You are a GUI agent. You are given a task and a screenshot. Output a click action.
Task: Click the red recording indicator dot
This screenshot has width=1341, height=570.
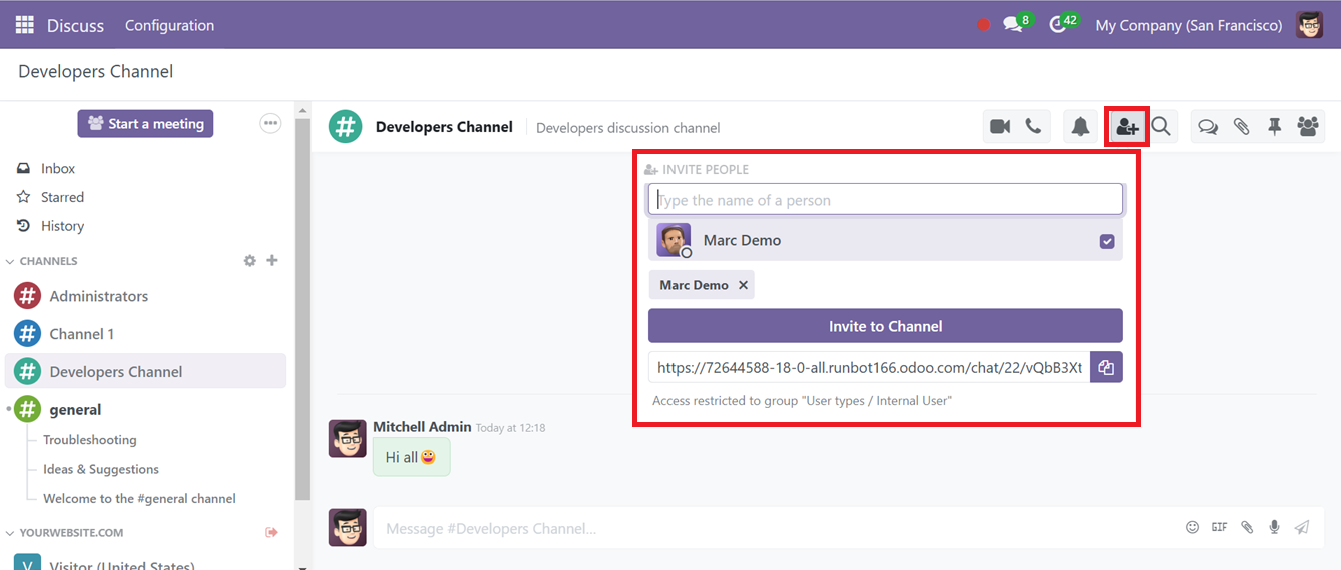(984, 25)
